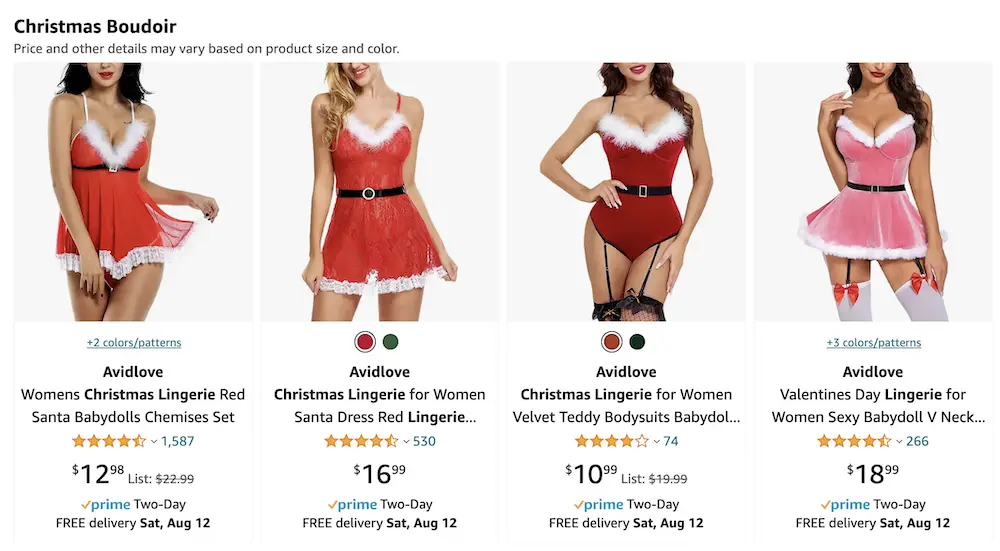
Task: Click star rating icons of $10.99 bodysuit
Action: [x=612, y=441]
